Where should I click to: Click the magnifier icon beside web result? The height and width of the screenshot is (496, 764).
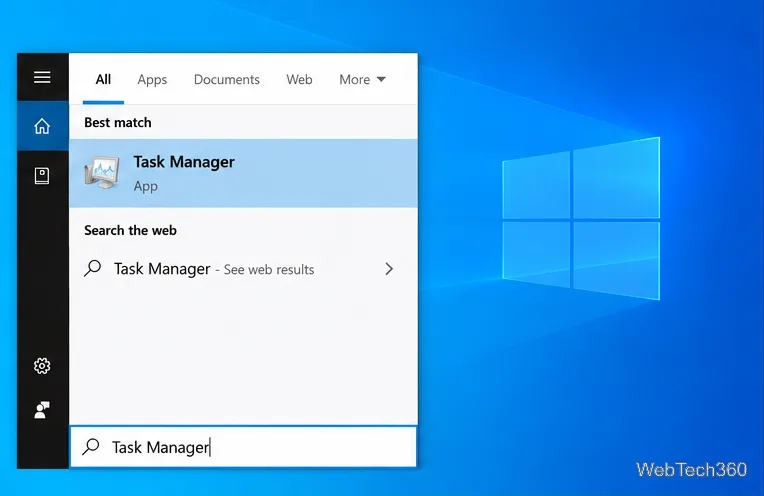(x=93, y=268)
